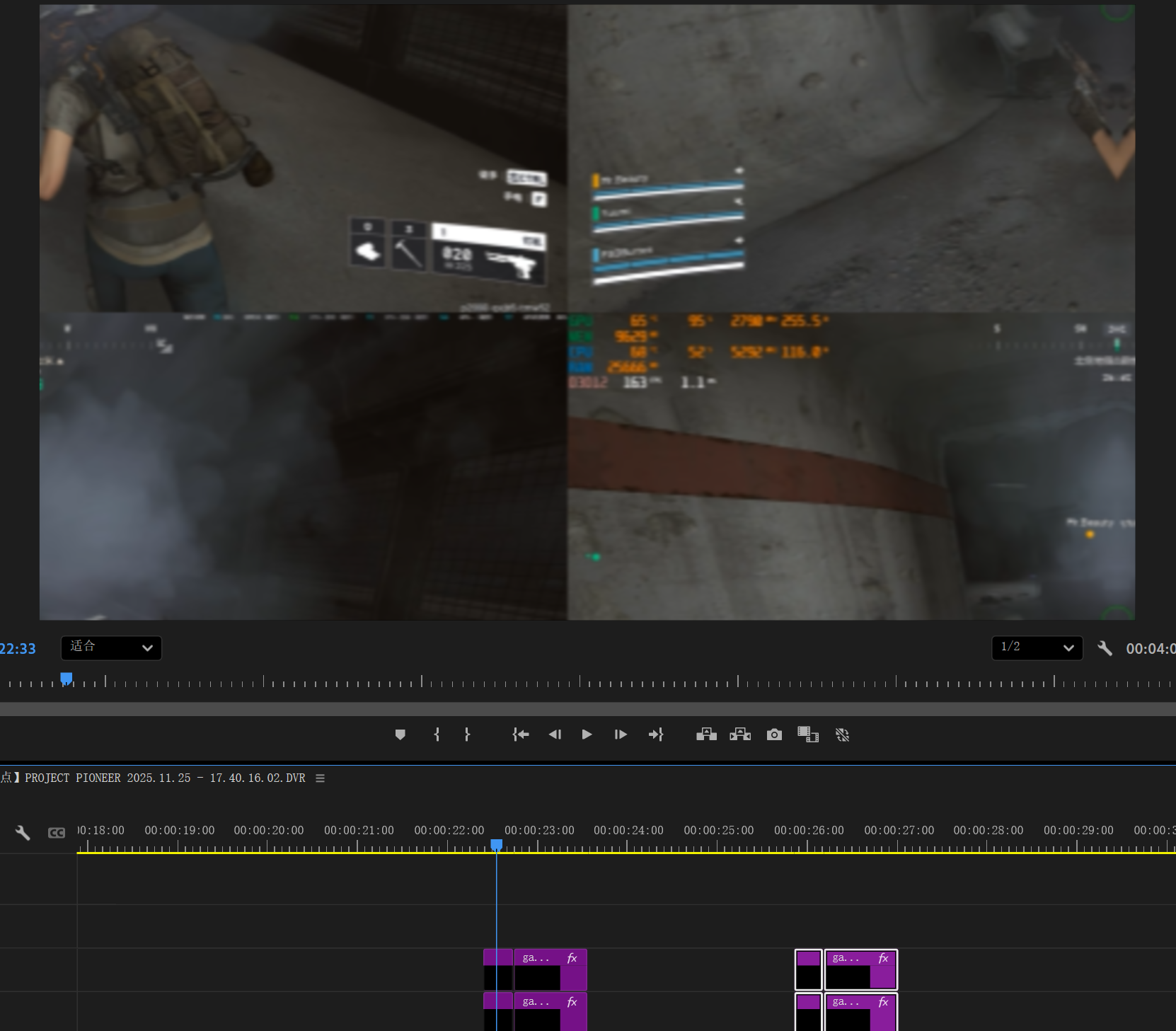Click the Lift button
The image size is (1176, 1031).
706,735
